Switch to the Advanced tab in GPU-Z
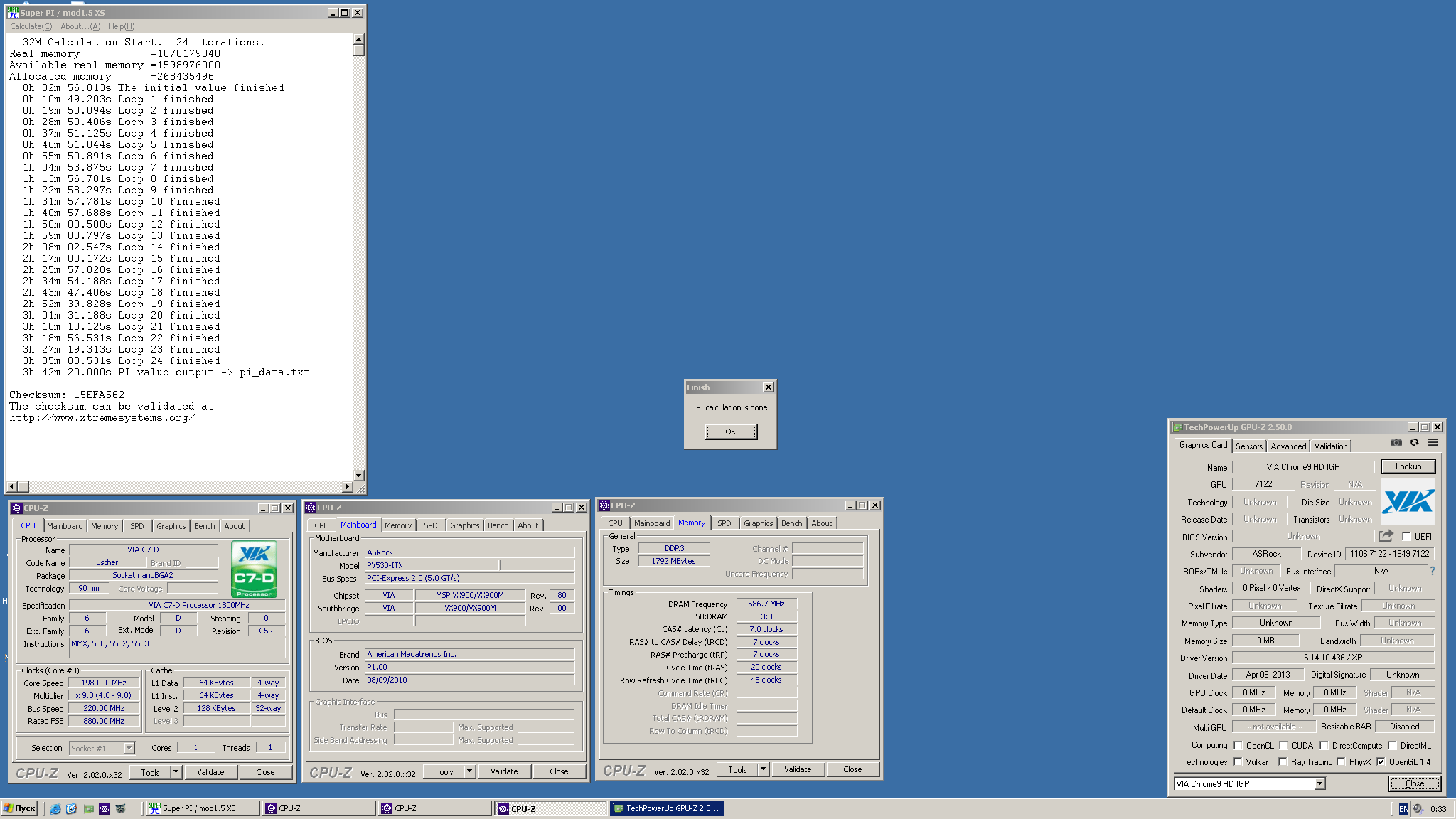1456x819 pixels. (1288, 446)
